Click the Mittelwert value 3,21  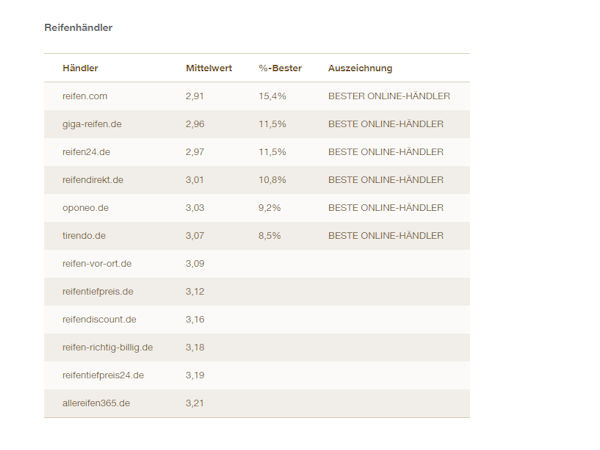click(x=195, y=403)
